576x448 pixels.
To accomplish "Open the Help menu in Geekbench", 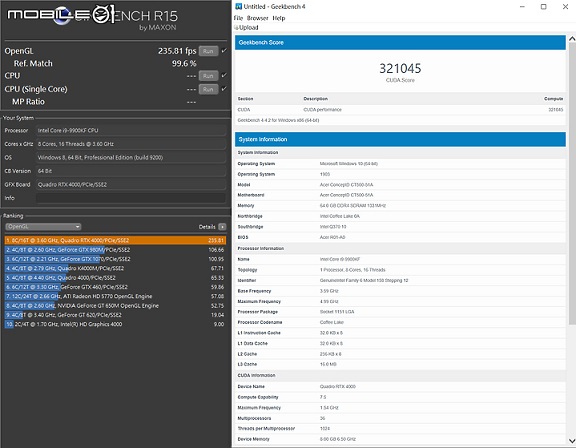I will click(x=279, y=18).
